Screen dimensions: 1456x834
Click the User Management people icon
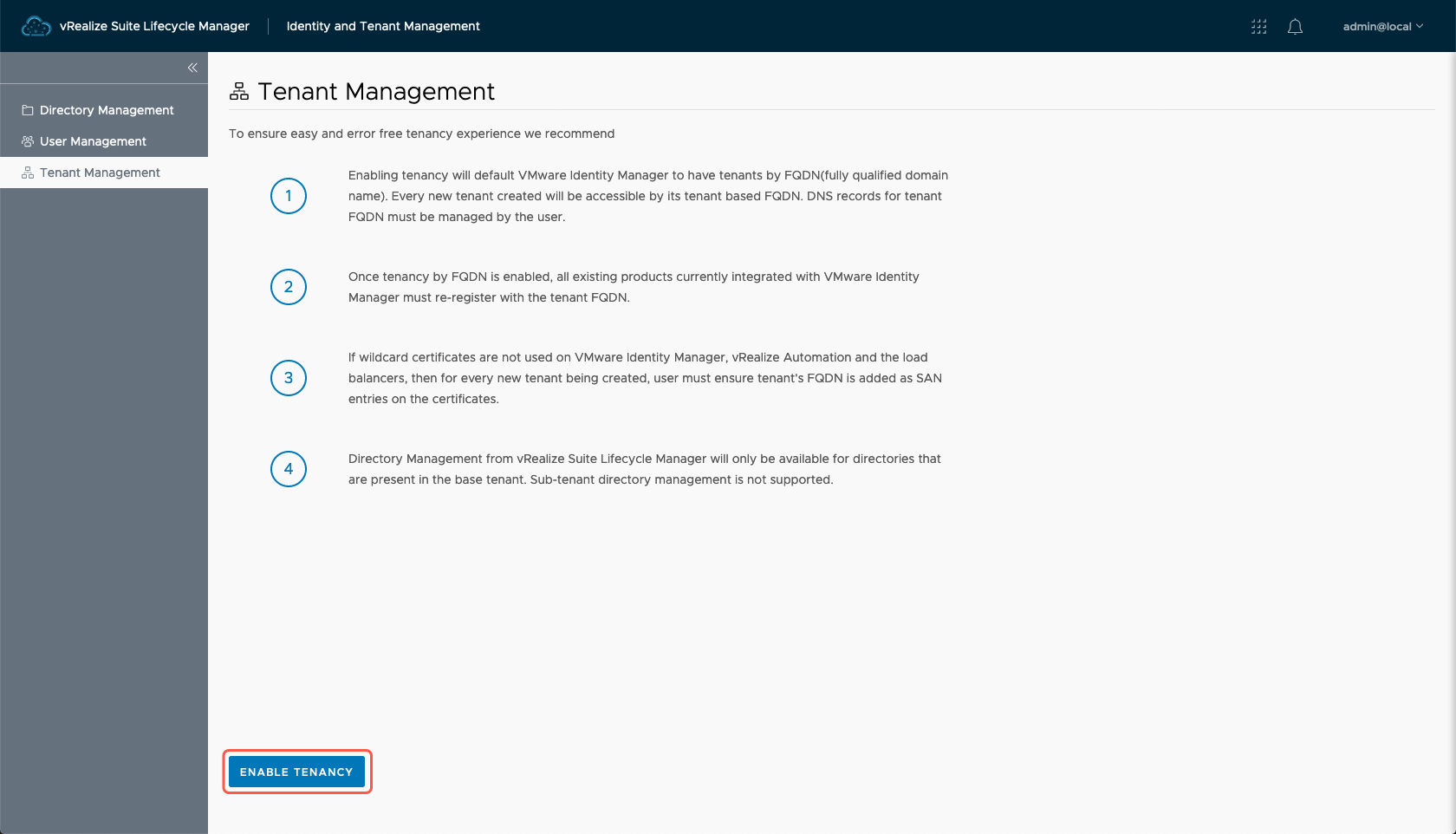[x=28, y=141]
